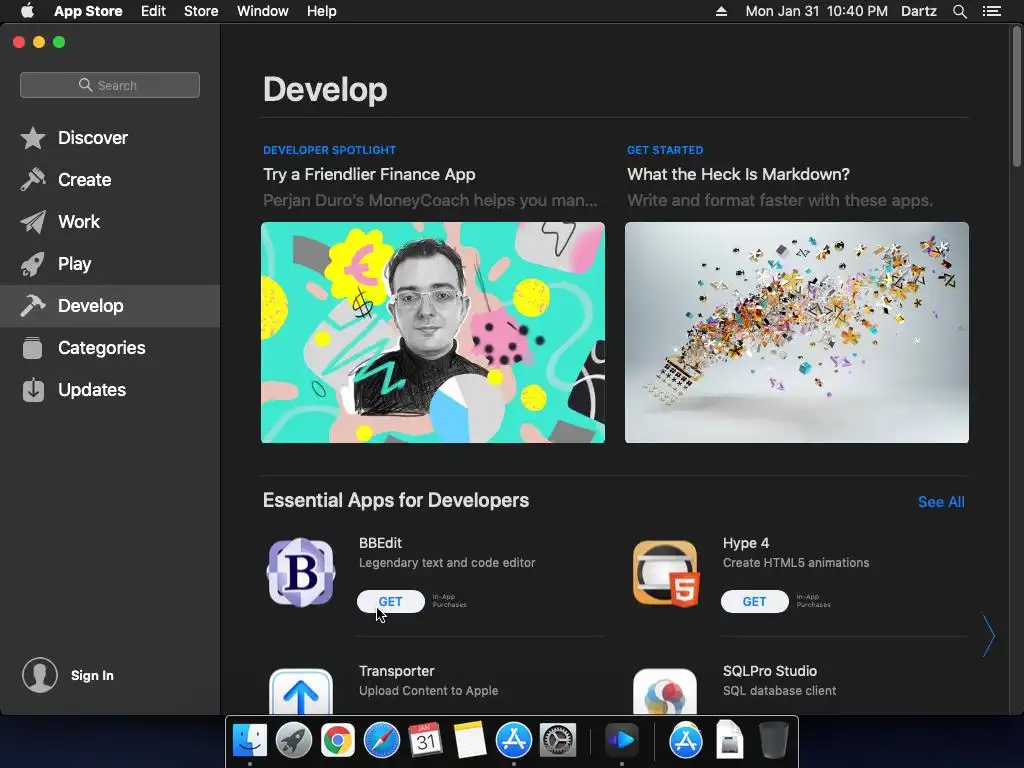Open the Edit menu
This screenshot has width=1024, height=768.
click(153, 11)
